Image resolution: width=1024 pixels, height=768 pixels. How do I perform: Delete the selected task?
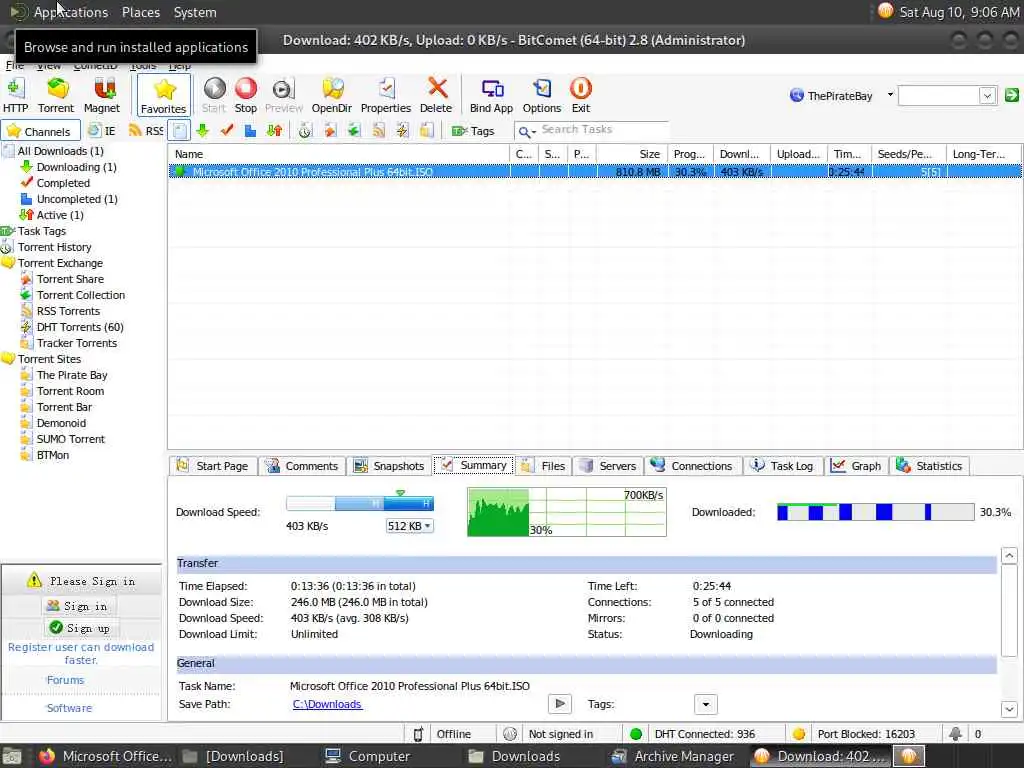pyautogui.click(x=436, y=95)
